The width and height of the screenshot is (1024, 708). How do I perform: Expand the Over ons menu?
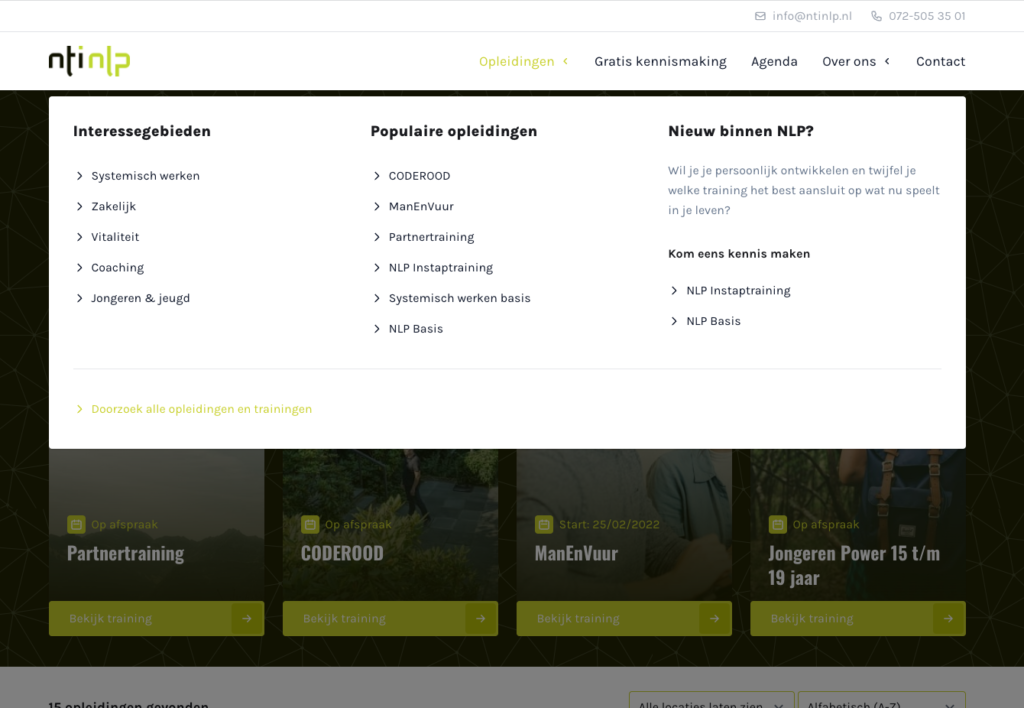click(x=855, y=61)
